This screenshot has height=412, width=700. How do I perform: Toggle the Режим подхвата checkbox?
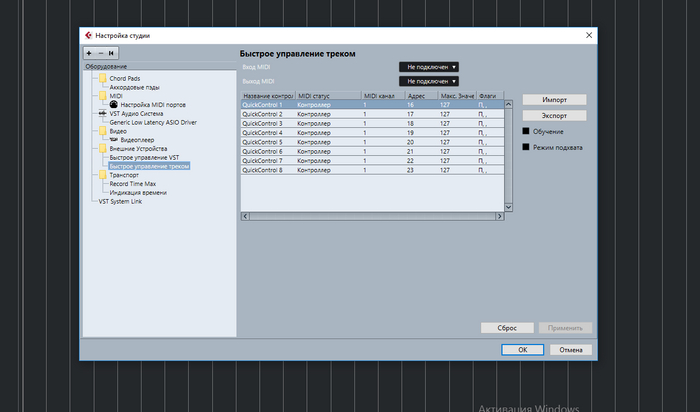(525, 147)
